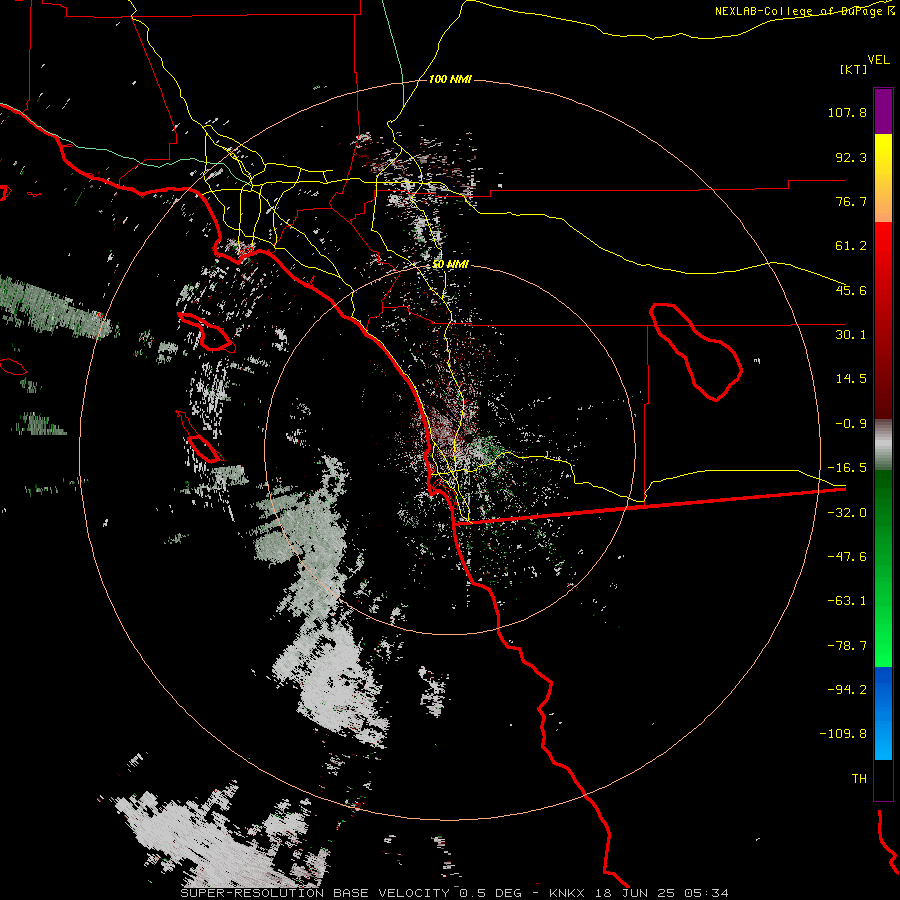This screenshot has width=900, height=900.
Task: Click the yellow-orange segment of the color bar
Action: click(x=883, y=178)
